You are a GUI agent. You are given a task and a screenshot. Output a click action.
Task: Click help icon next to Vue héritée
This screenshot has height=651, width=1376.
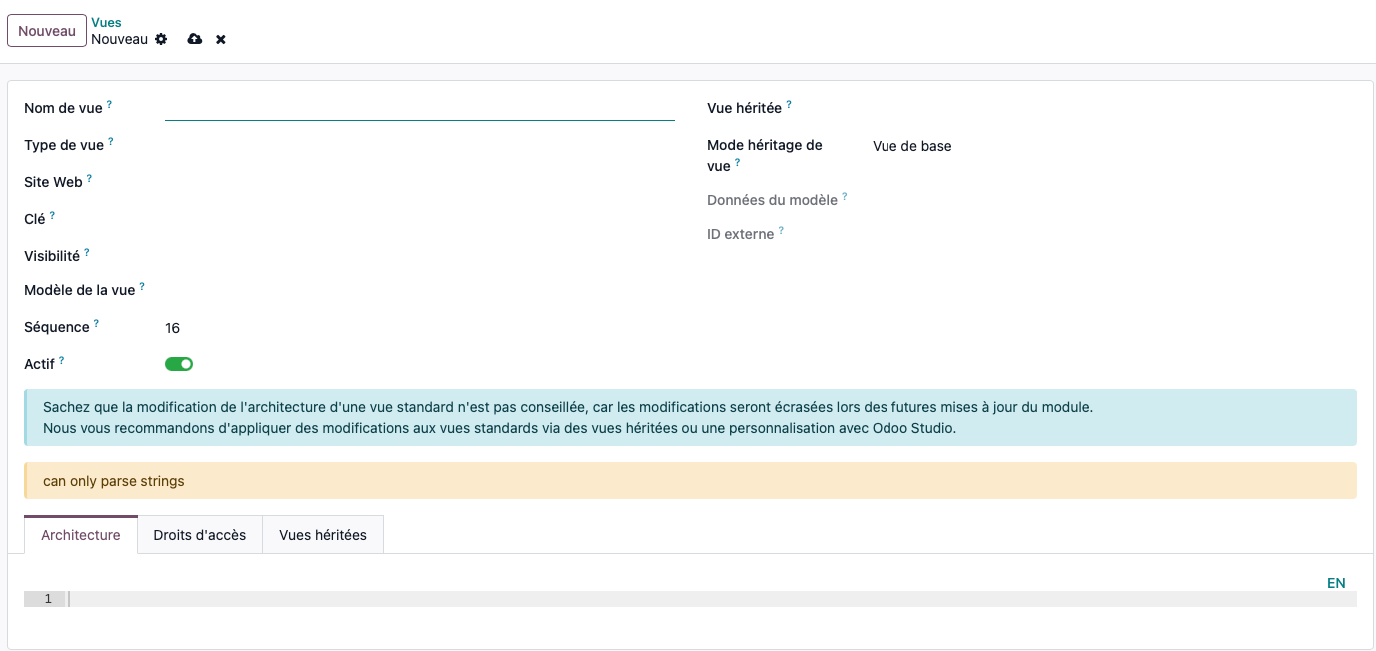click(789, 104)
